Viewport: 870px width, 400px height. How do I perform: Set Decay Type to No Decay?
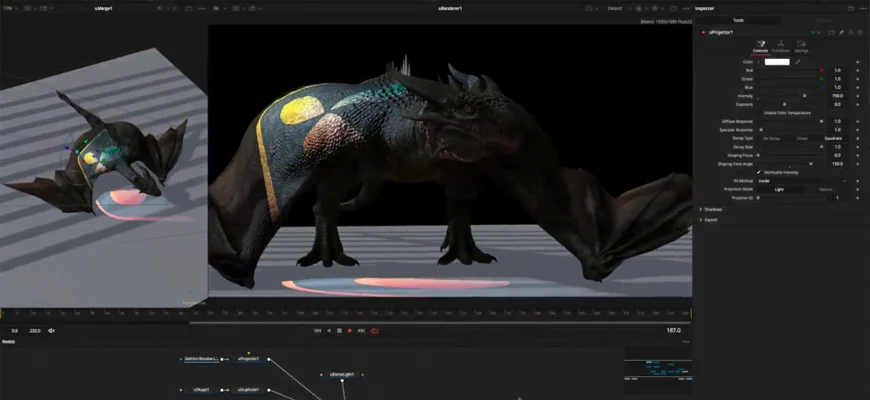771,138
